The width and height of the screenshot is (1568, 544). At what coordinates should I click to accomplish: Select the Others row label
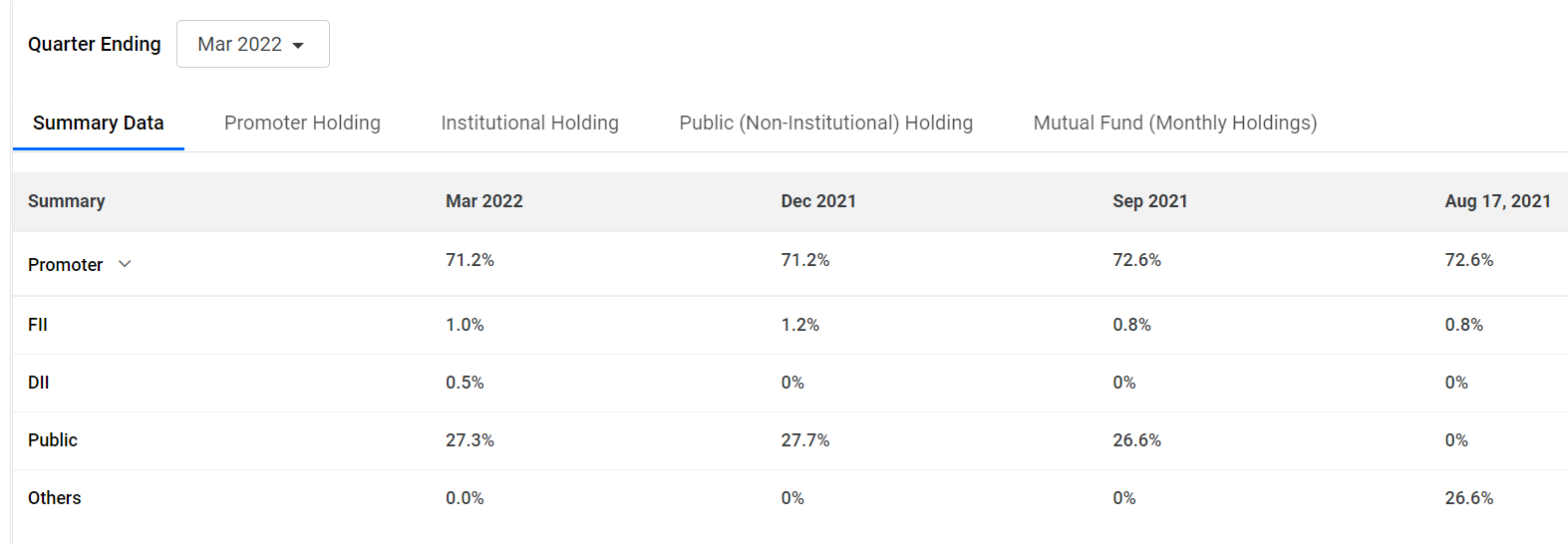click(55, 498)
